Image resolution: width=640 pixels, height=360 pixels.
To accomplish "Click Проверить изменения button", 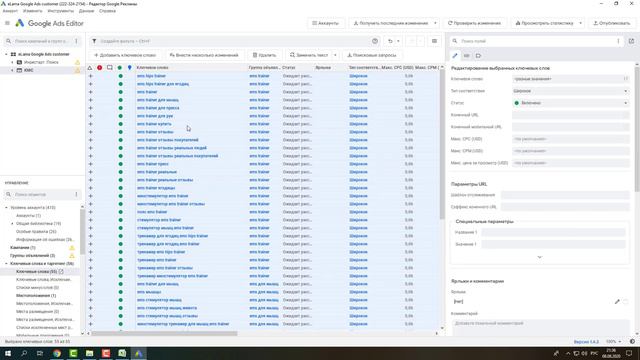I will [474, 23].
